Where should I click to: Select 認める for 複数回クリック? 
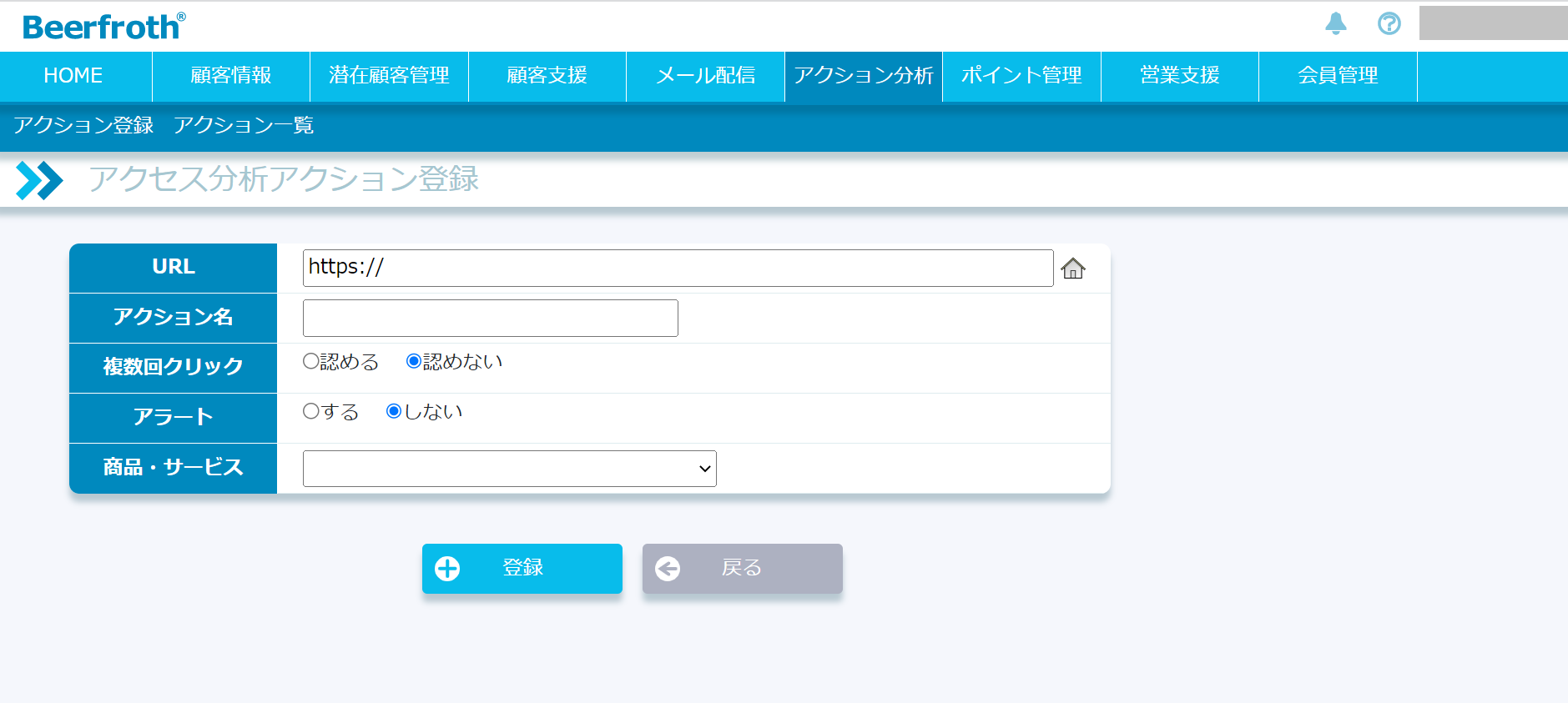311,361
